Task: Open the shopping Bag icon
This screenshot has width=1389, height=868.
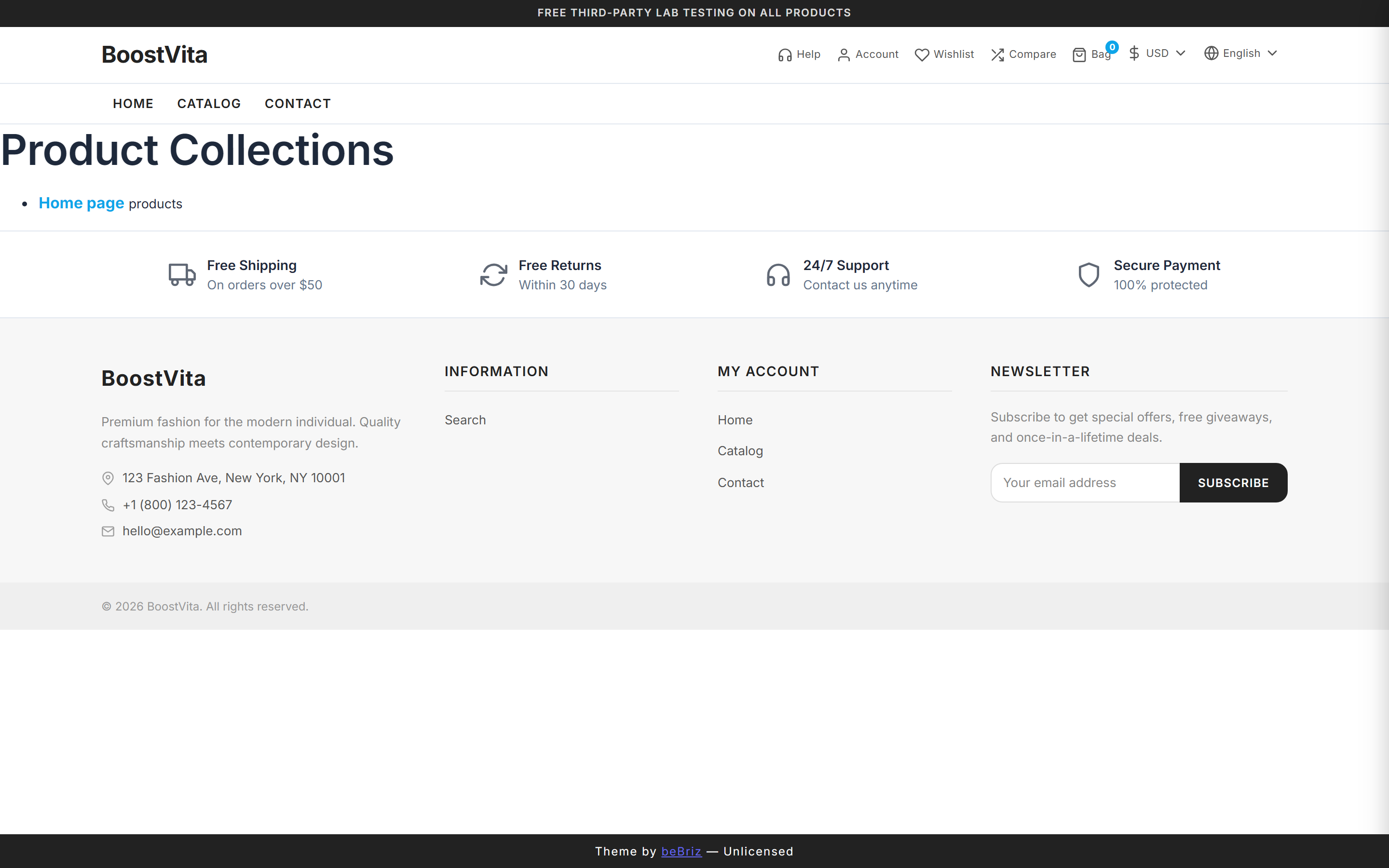Action: [x=1079, y=55]
